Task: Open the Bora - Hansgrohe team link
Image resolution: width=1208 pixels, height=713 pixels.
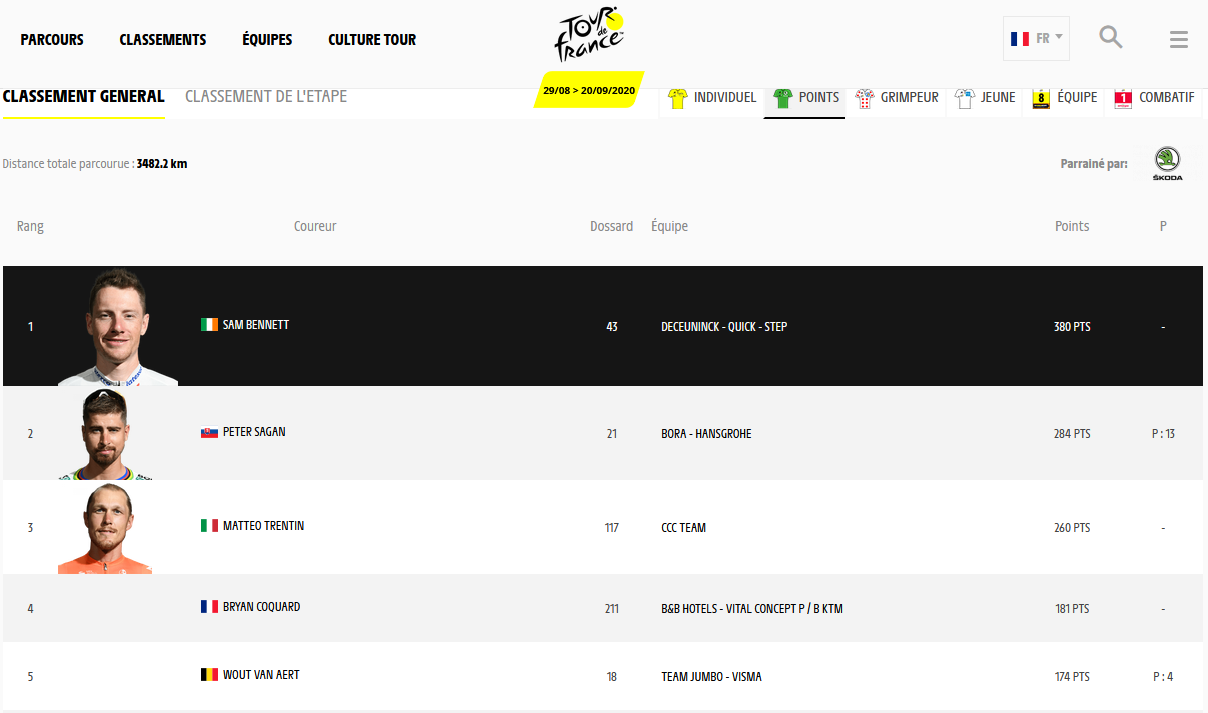Action: coord(706,434)
